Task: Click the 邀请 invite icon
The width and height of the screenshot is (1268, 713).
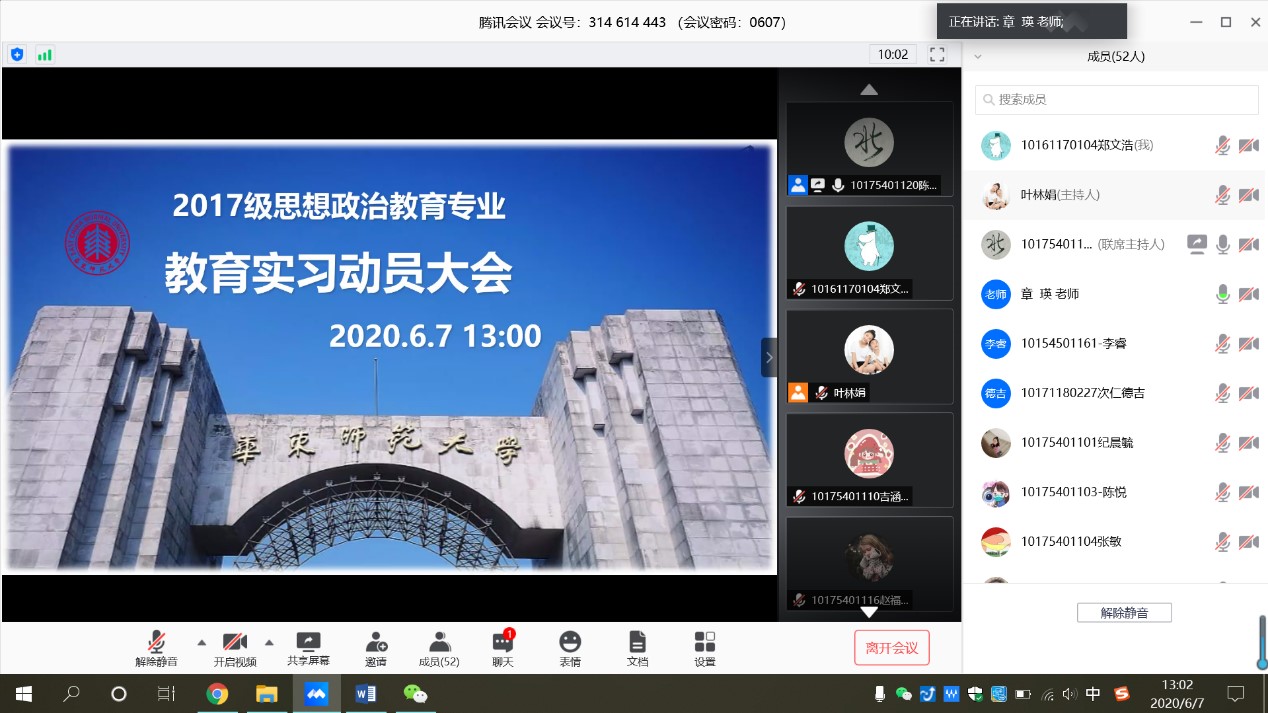Action: pyautogui.click(x=376, y=647)
